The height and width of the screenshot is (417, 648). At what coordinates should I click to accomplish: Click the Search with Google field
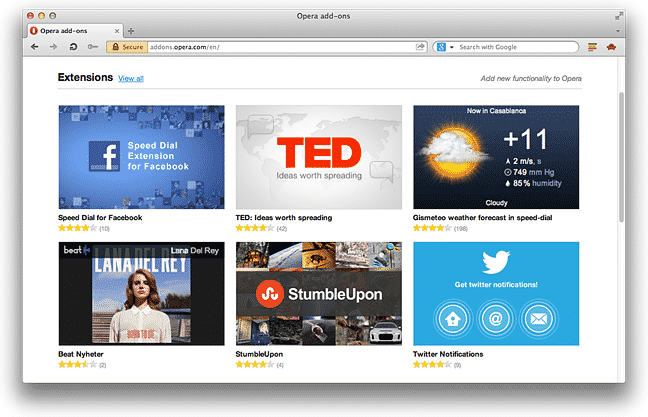[517, 47]
